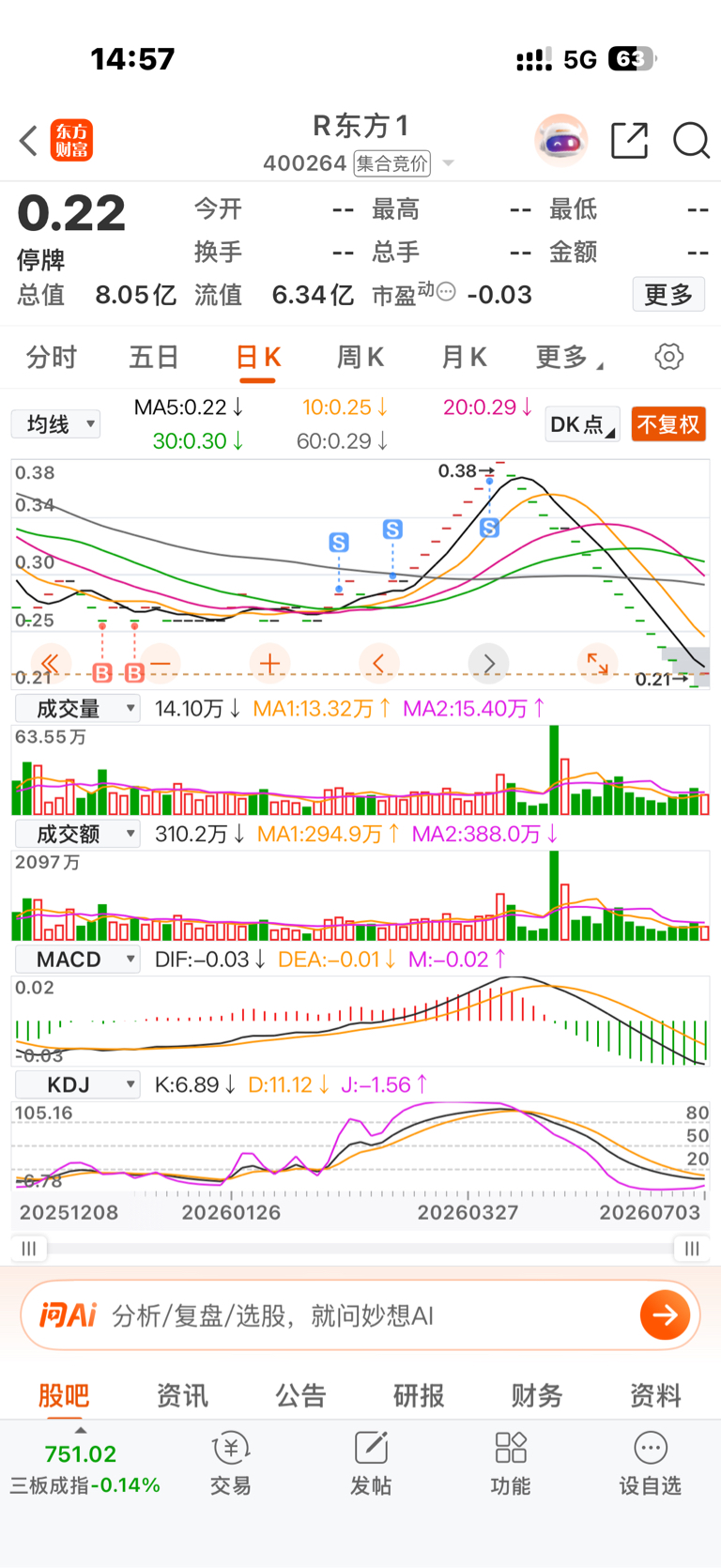This screenshot has width=721, height=1568.
Task: Tap the search magnifier icon
Action: tap(691, 141)
